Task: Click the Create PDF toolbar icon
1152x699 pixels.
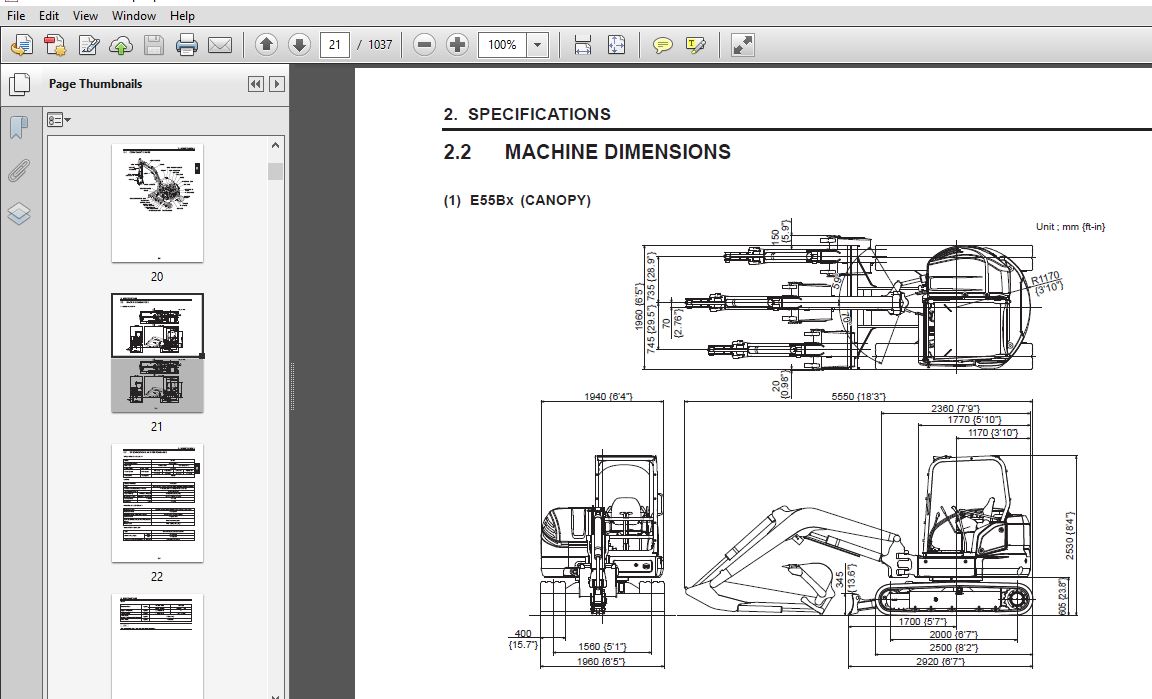Action: (21, 46)
